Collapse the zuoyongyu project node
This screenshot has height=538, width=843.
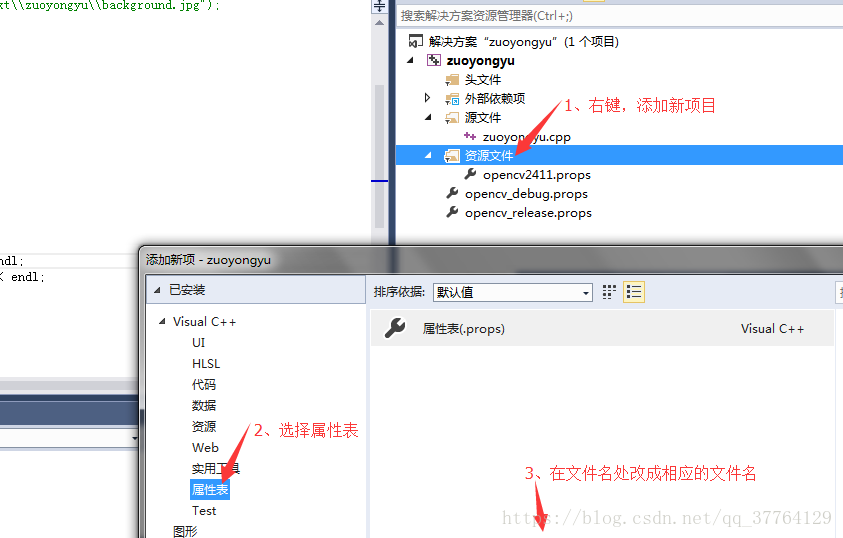coord(411,60)
